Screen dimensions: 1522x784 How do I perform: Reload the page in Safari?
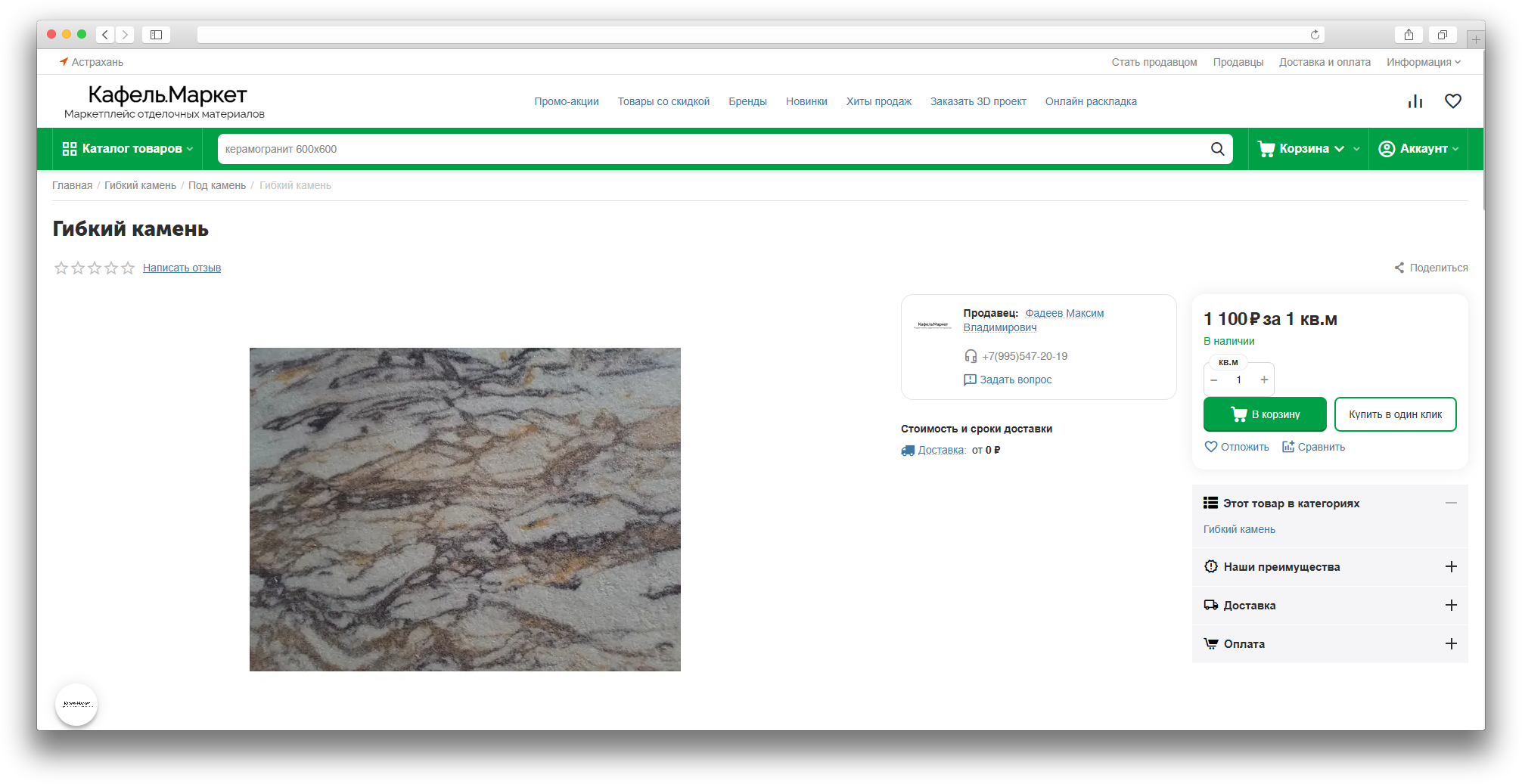click(1315, 35)
